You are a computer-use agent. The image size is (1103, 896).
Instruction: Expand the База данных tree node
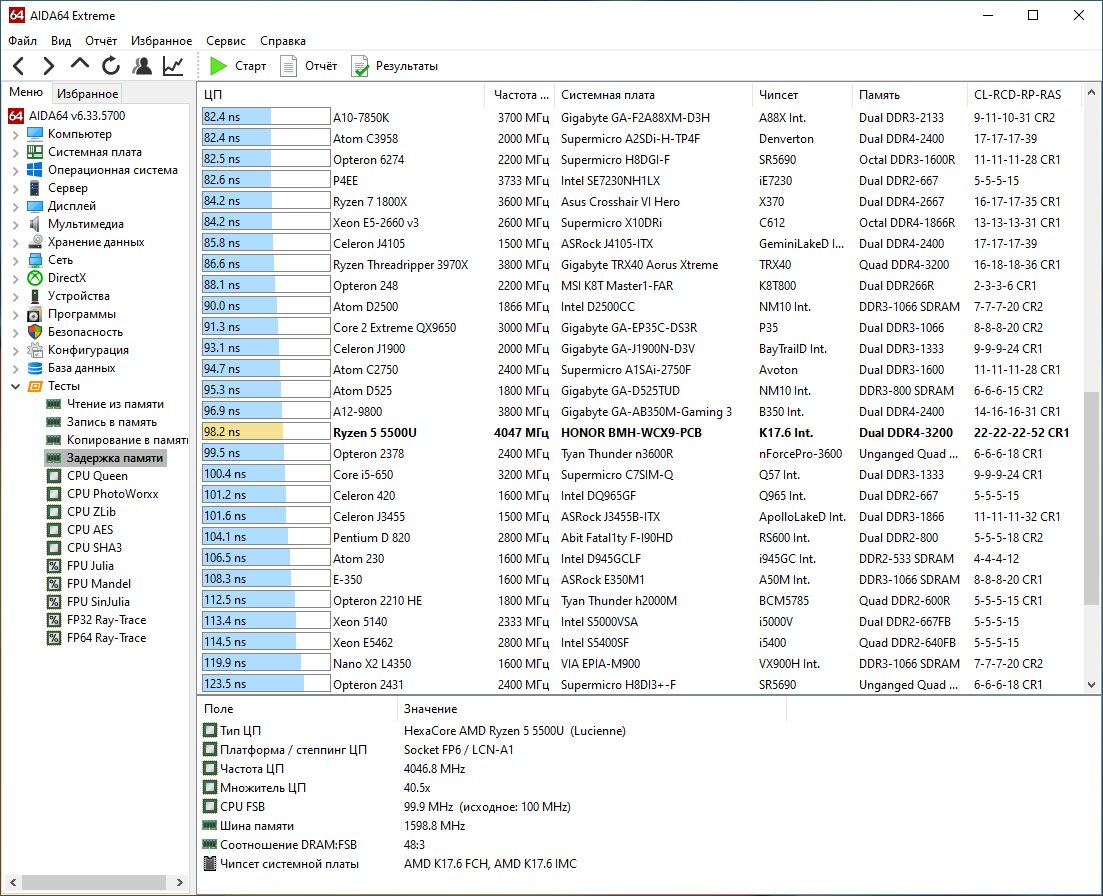(15, 368)
